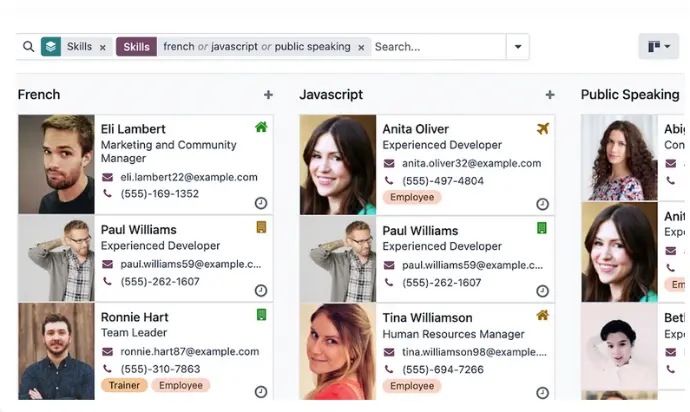Screen dimensions: 690x412
Task: Add a new card in Javascript column
Action: coord(549,95)
